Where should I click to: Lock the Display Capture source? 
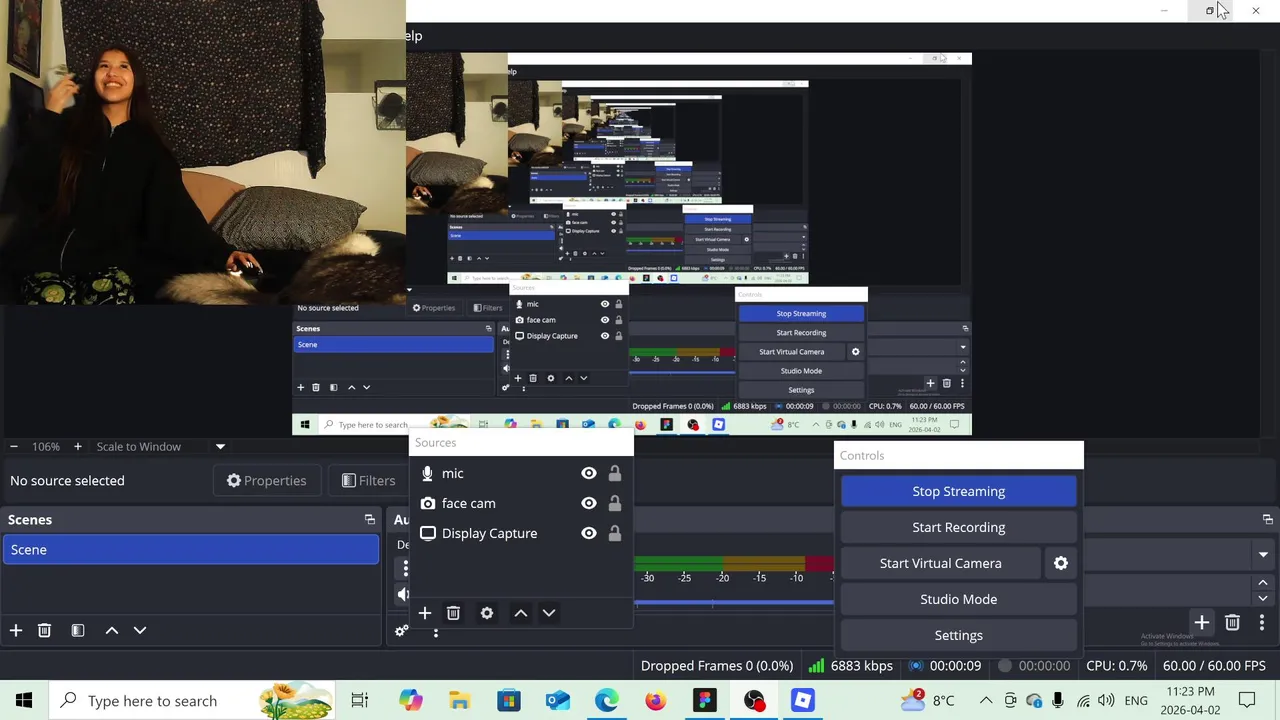(615, 533)
